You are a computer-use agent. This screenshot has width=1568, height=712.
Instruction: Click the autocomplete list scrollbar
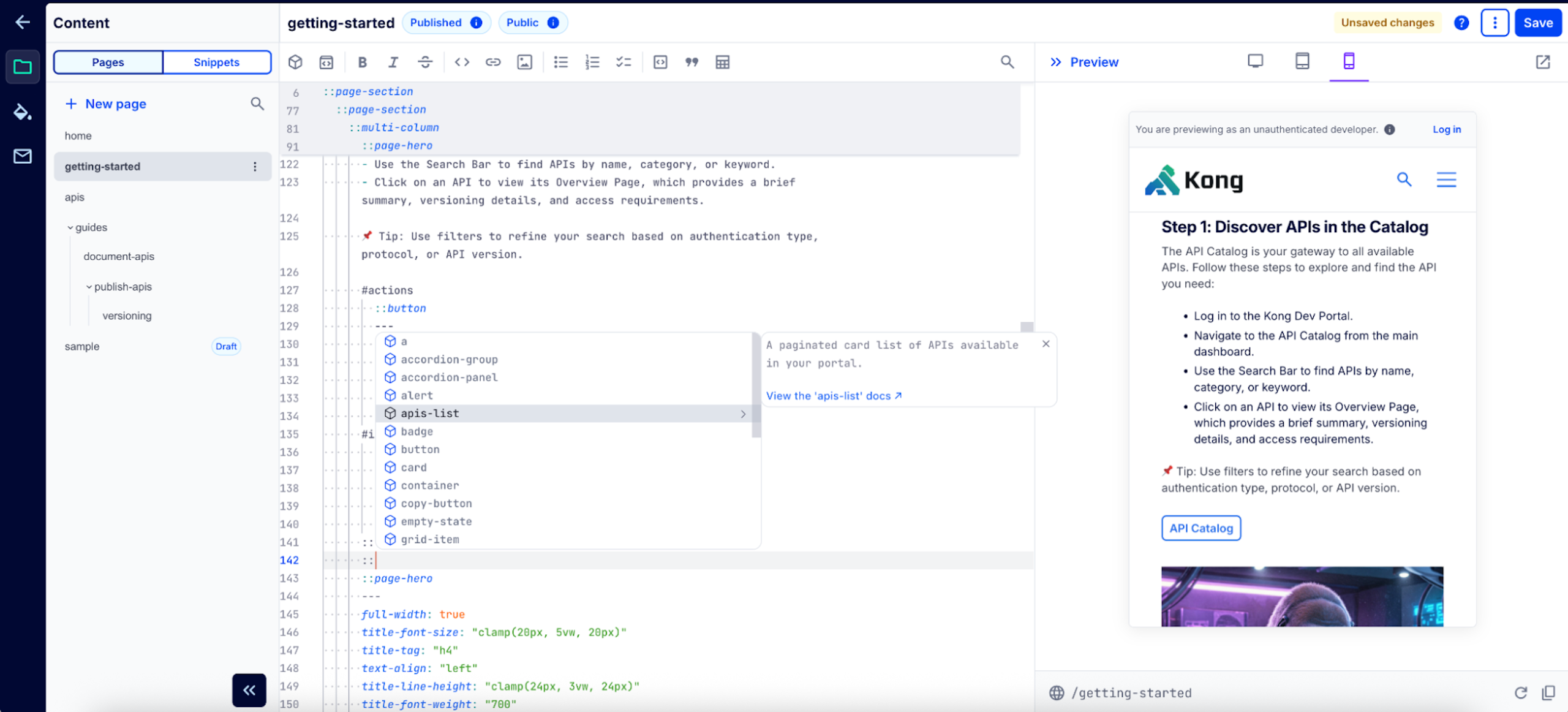pyautogui.click(x=756, y=386)
